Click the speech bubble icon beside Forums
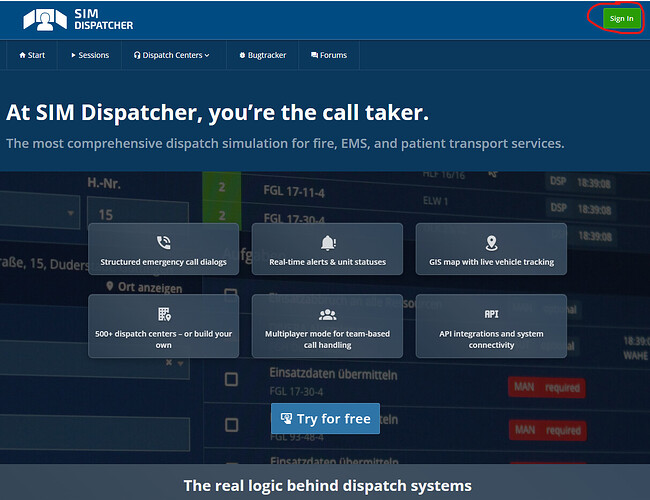This screenshot has height=500, width=650. pyautogui.click(x=315, y=55)
